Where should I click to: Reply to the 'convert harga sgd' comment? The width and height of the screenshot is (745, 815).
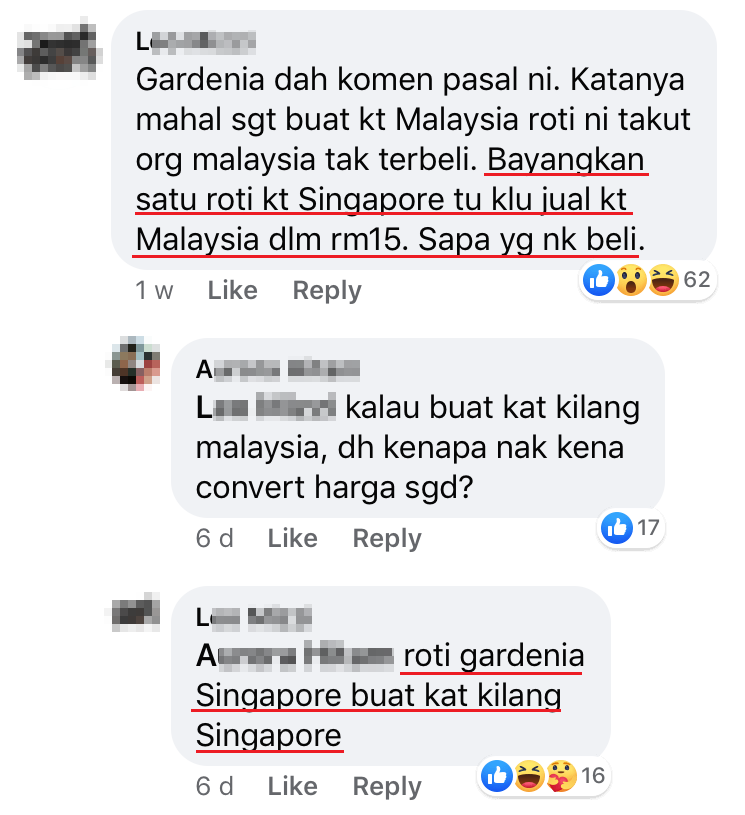tap(387, 538)
